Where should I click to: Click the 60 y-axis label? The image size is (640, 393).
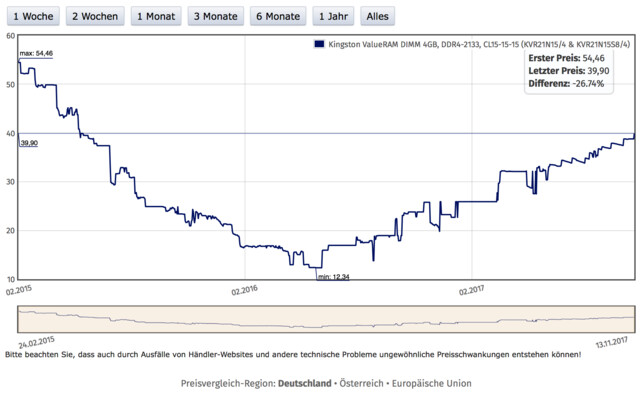click(x=10, y=36)
